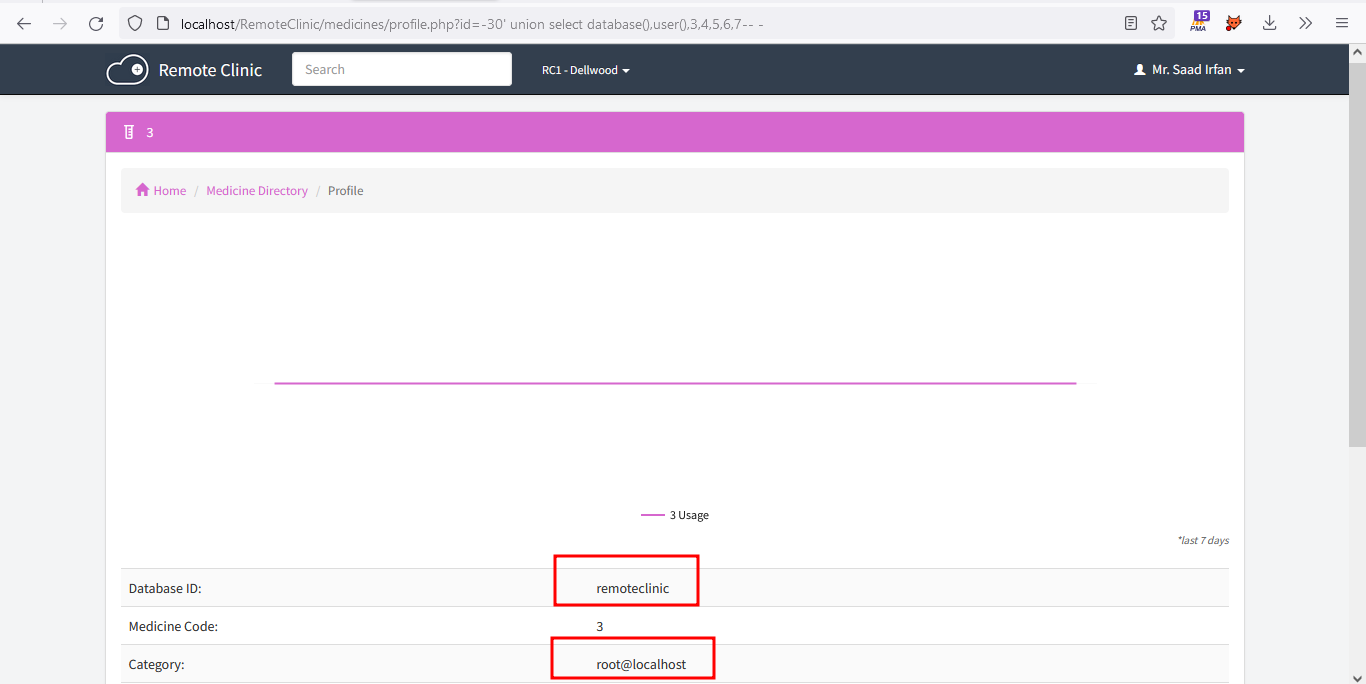Select the remoteclinic database value
Screen dimensions: 1366x684
[632, 589]
